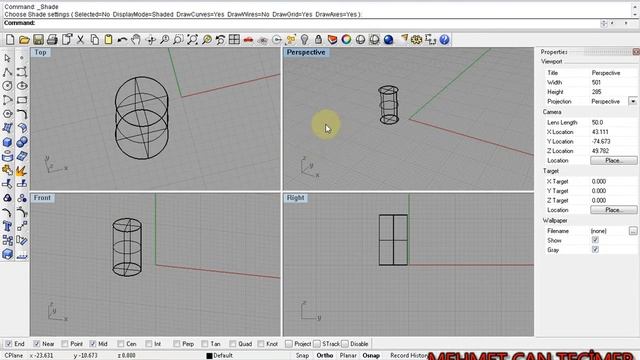
Task: Click the Copy icon in the toolbar
Action: tap(94, 40)
